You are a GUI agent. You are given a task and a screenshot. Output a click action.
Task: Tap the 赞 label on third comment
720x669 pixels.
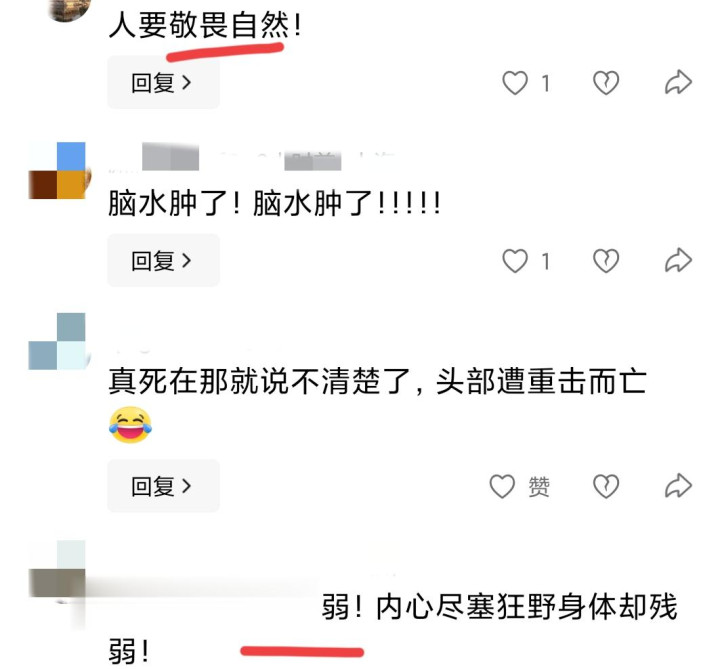click(x=539, y=486)
